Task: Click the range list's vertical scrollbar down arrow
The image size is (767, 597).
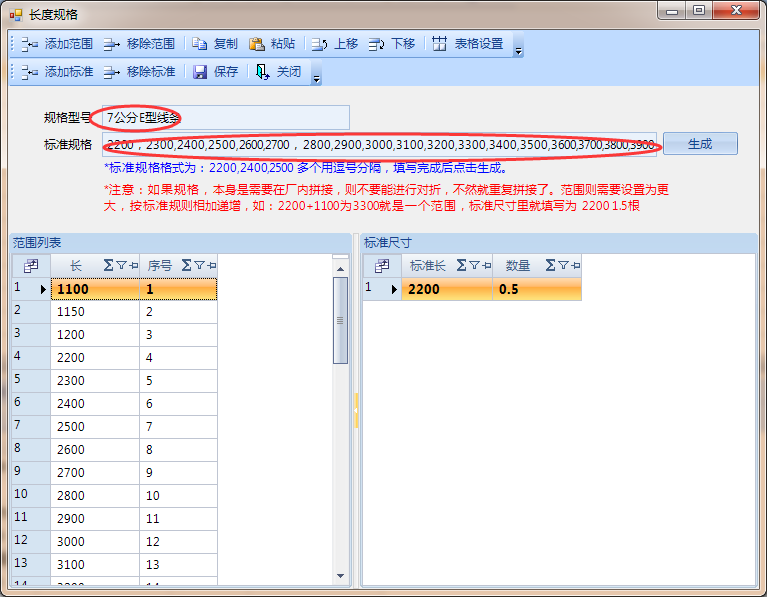Action: tap(341, 576)
